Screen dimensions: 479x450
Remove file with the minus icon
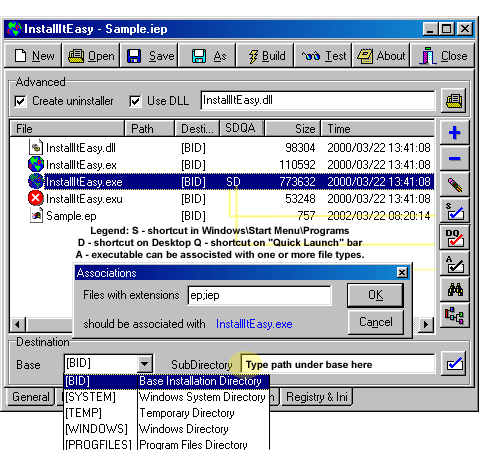pyautogui.click(x=454, y=159)
